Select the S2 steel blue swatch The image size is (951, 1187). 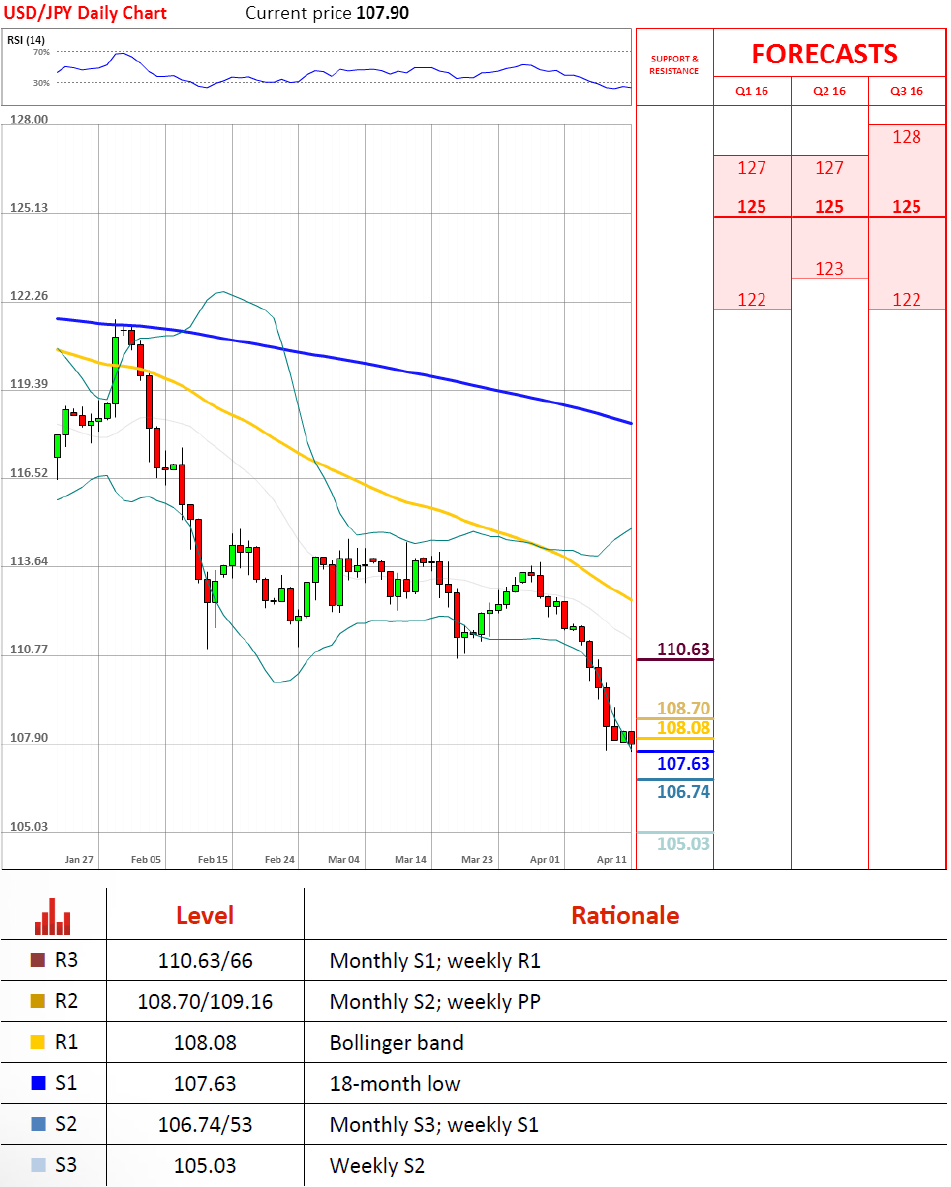pyautogui.click(x=38, y=1123)
